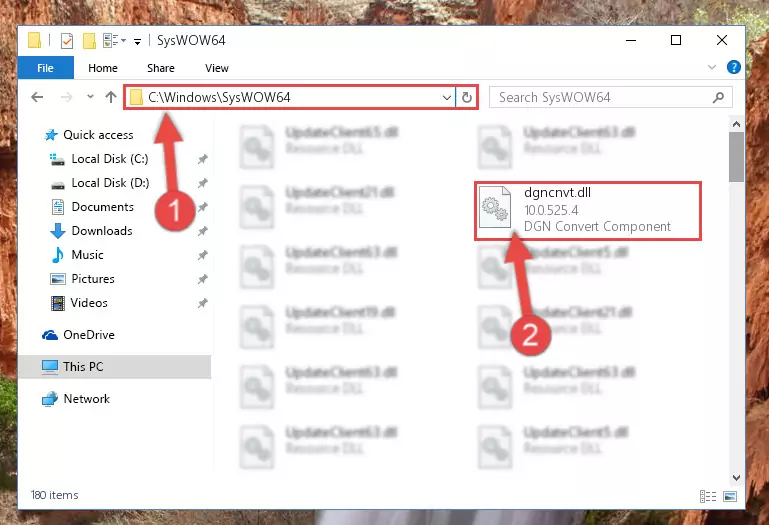769x525 pixels.
Task: Go back with the Back arrow
Action: point(37,97)
